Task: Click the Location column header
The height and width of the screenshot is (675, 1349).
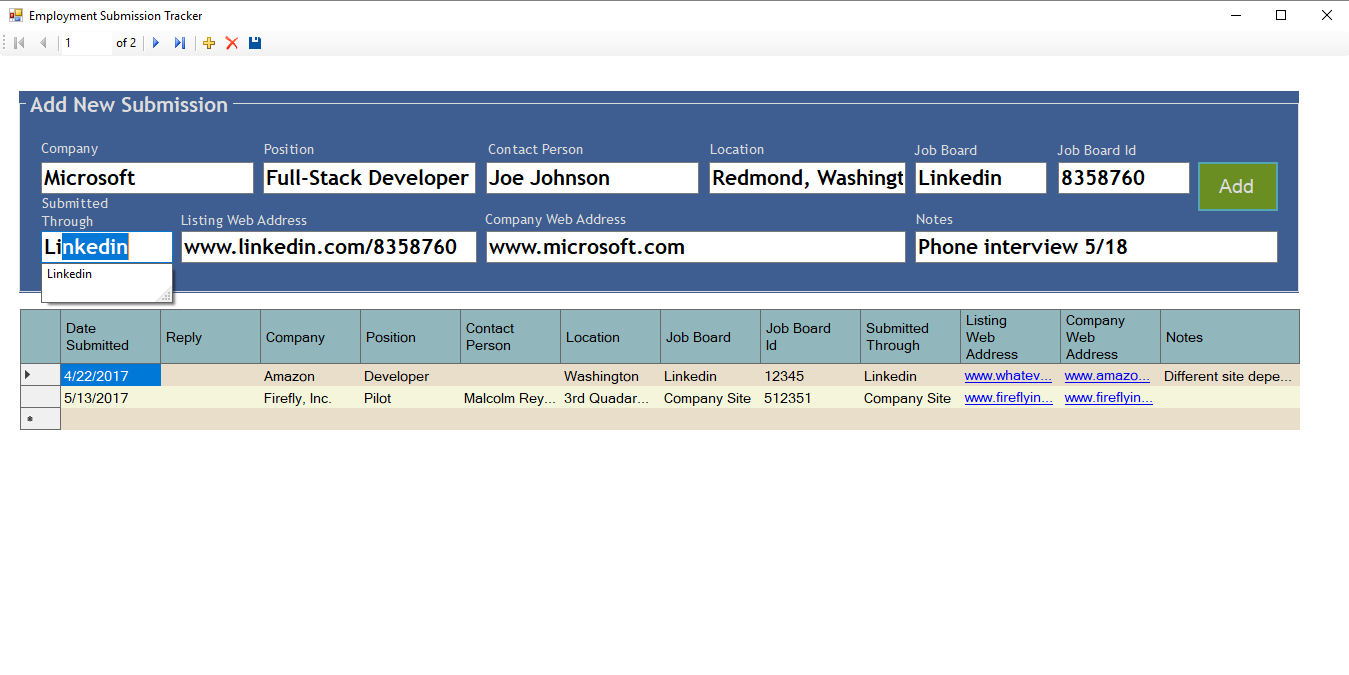Action: pos(610,337)
